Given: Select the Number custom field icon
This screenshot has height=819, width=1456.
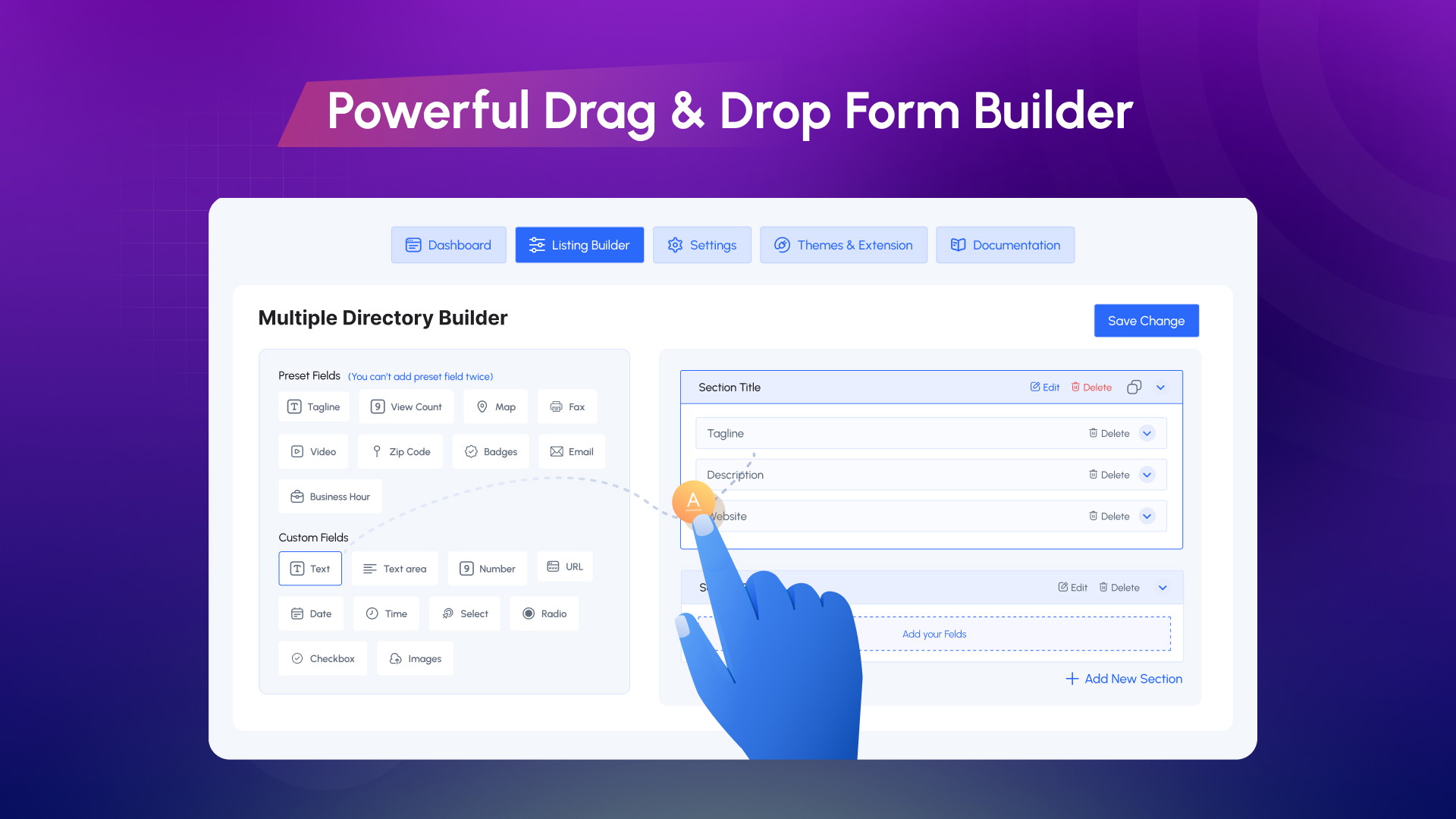Looking at the screenshot, I should click(467, 568).
